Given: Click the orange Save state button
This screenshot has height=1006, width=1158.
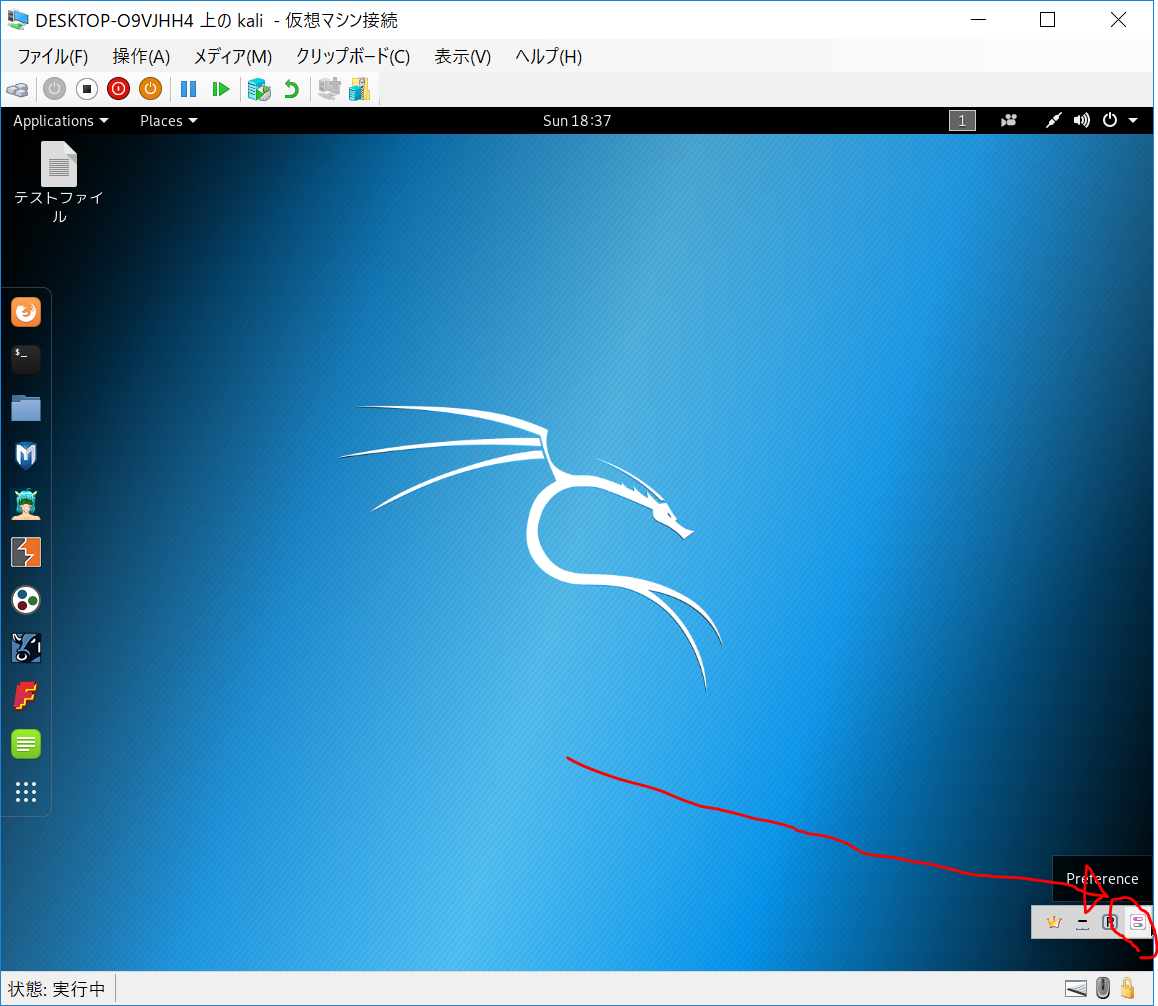Looking at the screenshot, I should (150, 89).
